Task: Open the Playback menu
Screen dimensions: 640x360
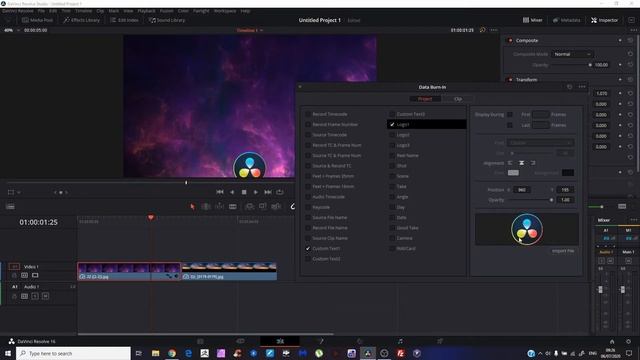Action: click(146, 11)
